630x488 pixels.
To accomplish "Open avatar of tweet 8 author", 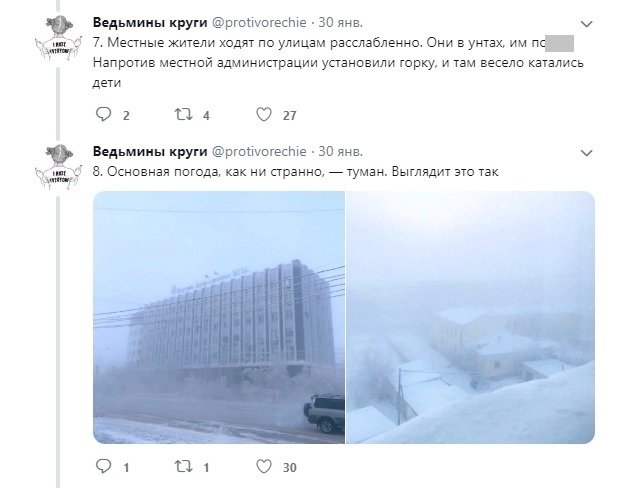I will (58, 167).
